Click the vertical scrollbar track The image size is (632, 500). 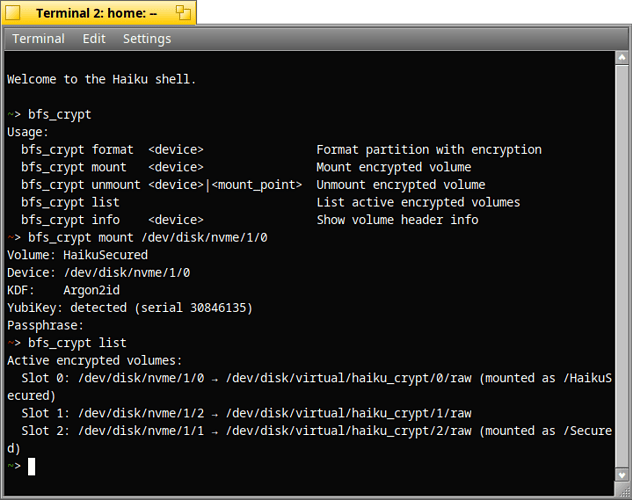click(x=622, y=266)
